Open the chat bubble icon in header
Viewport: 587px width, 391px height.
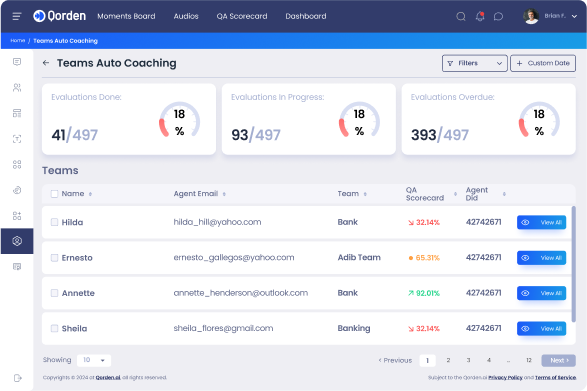point(498,16)
